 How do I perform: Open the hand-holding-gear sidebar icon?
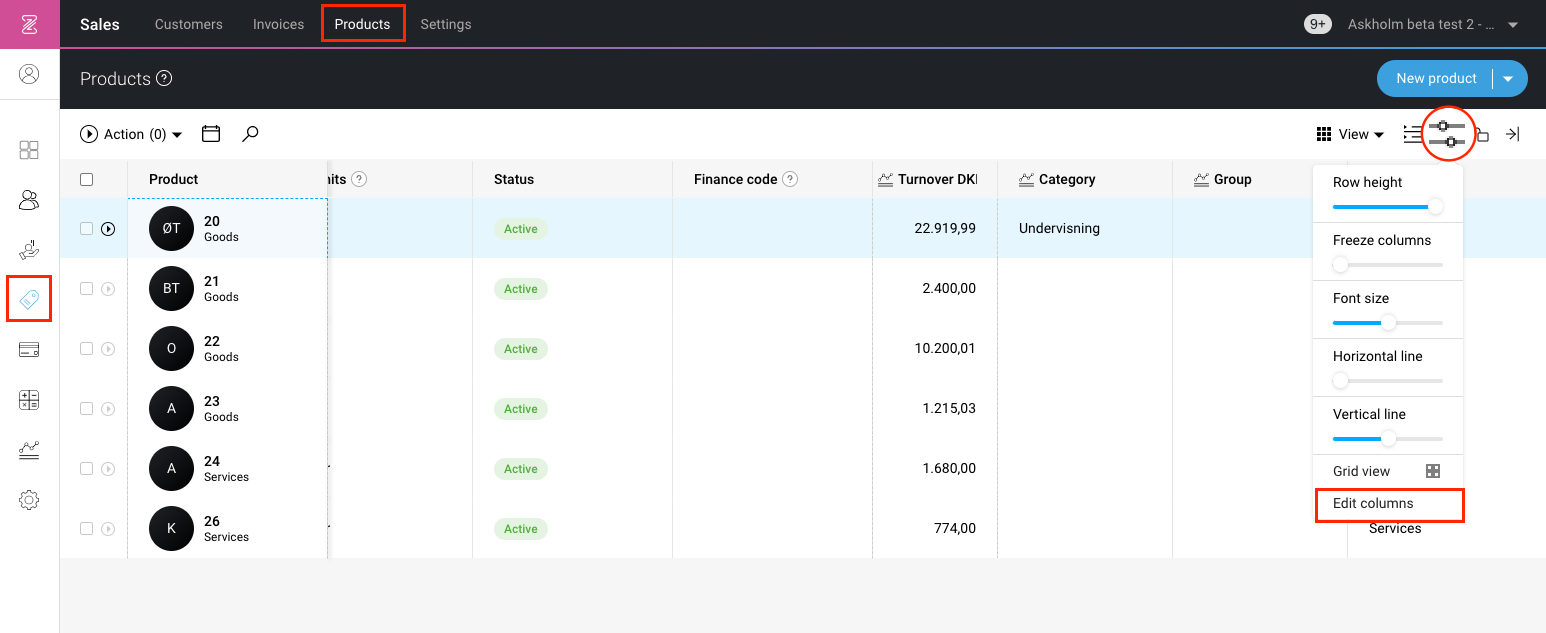point(29,250)
